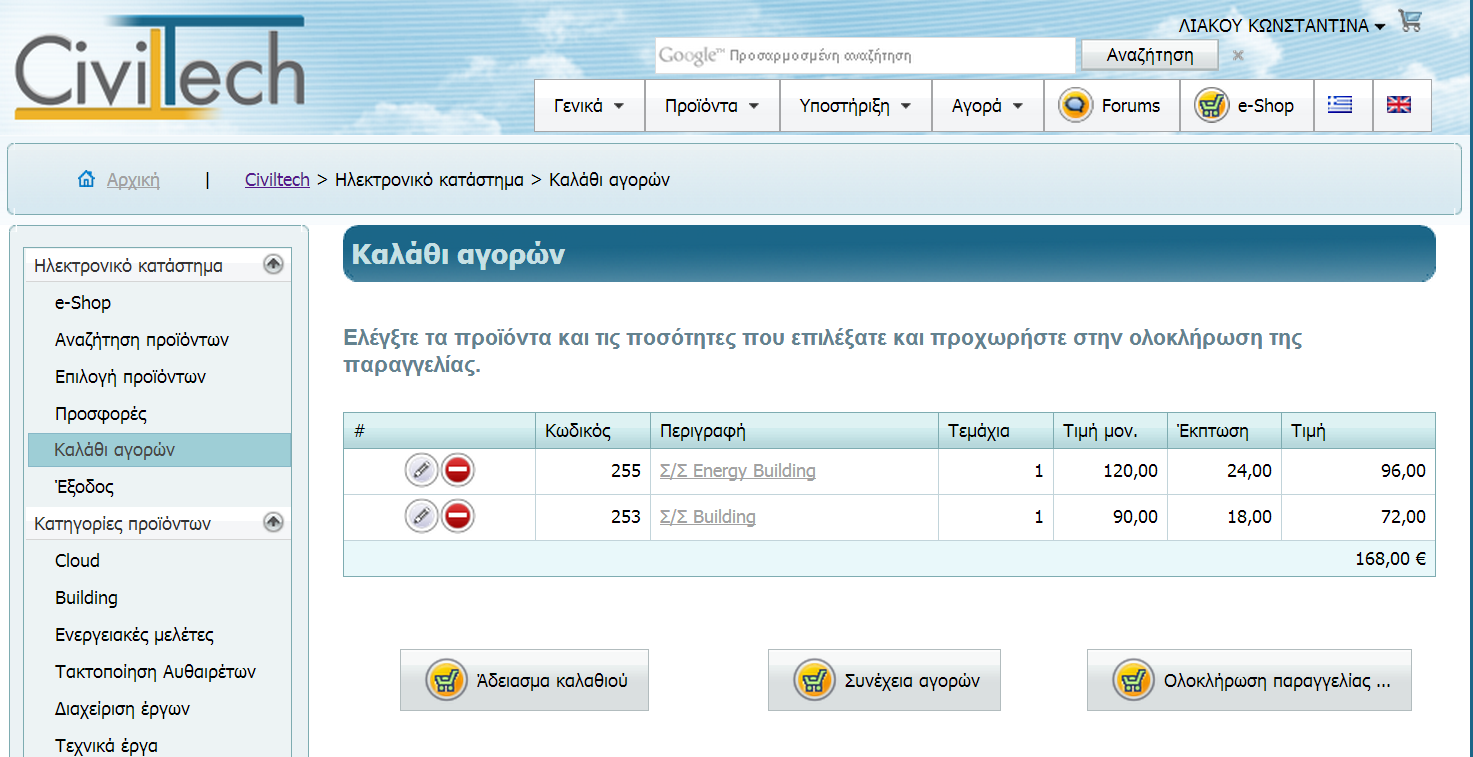Open the Γενικά menu
The height and width of the screenshot is (757, 1473).
(589, 106)
